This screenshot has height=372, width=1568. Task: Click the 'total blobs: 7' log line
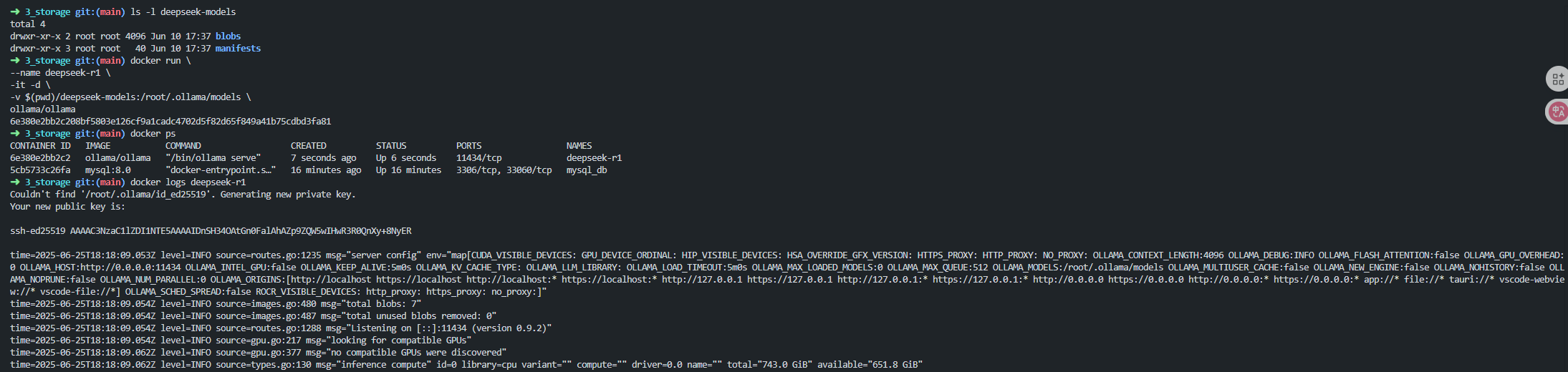coord(215,304)
